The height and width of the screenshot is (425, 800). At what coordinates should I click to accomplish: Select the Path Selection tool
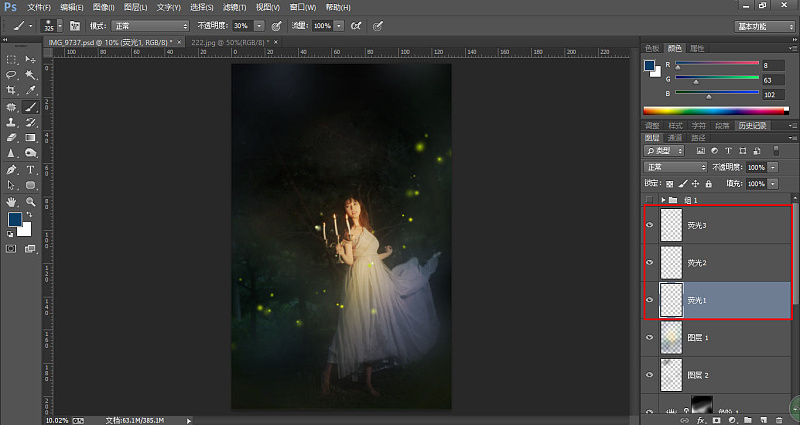11,185
